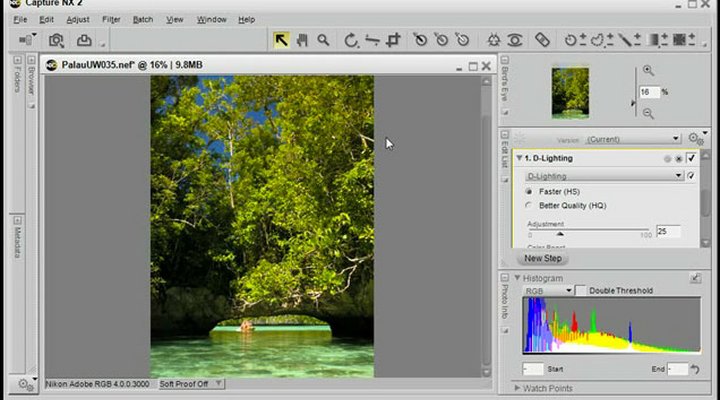The image size is (720, 400).
Task: Select the Red-Eye Control Point tool
Action: click(515, 40)
